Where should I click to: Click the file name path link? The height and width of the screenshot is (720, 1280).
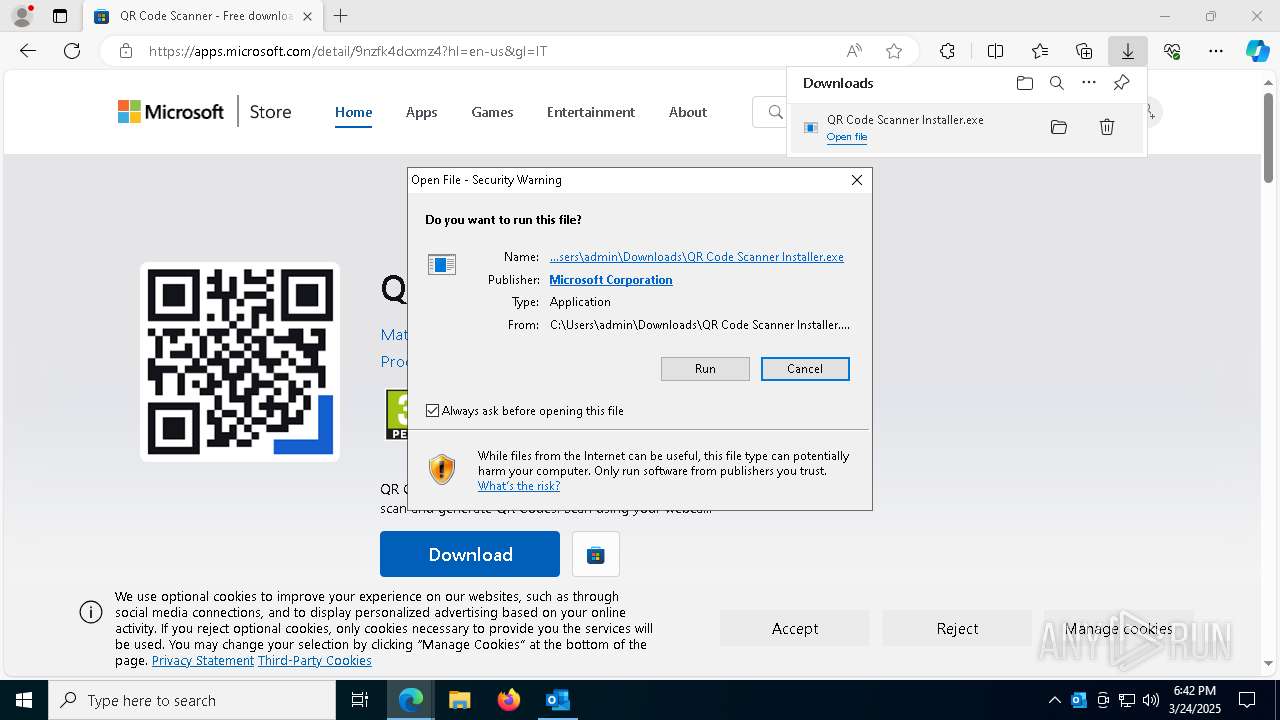point(697,257)
